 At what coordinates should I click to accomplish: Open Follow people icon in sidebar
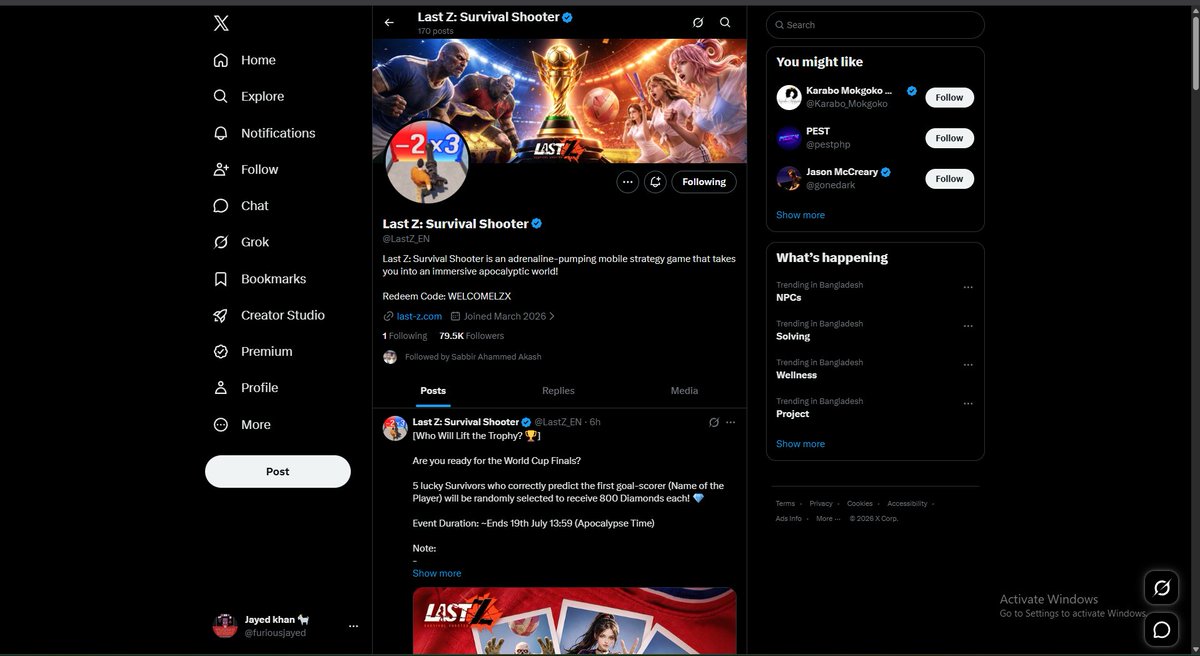[221, 169]
